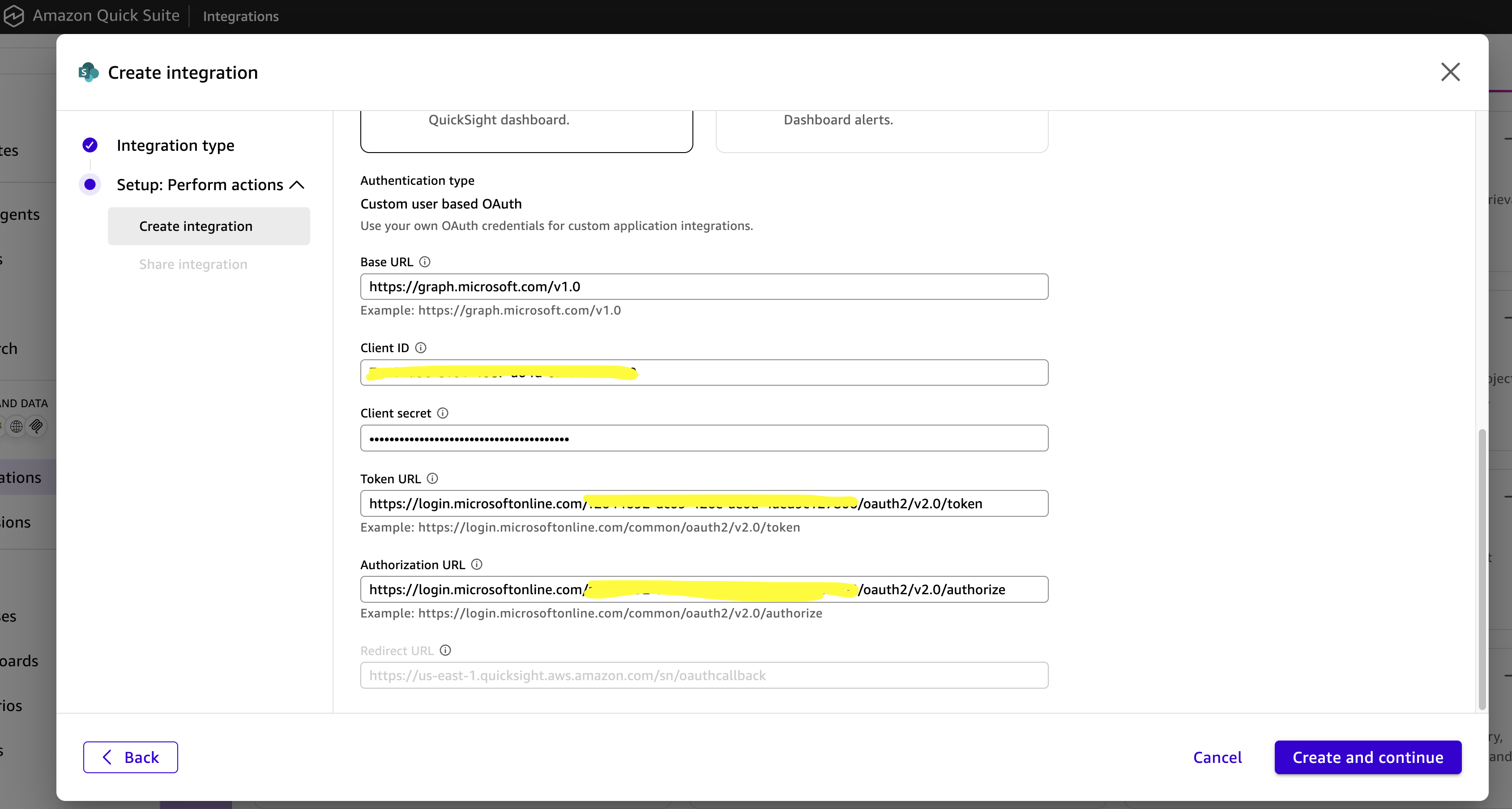
Task: Click the completed Integration type step check
Action: pyautogui.click(x=90, y=145)
